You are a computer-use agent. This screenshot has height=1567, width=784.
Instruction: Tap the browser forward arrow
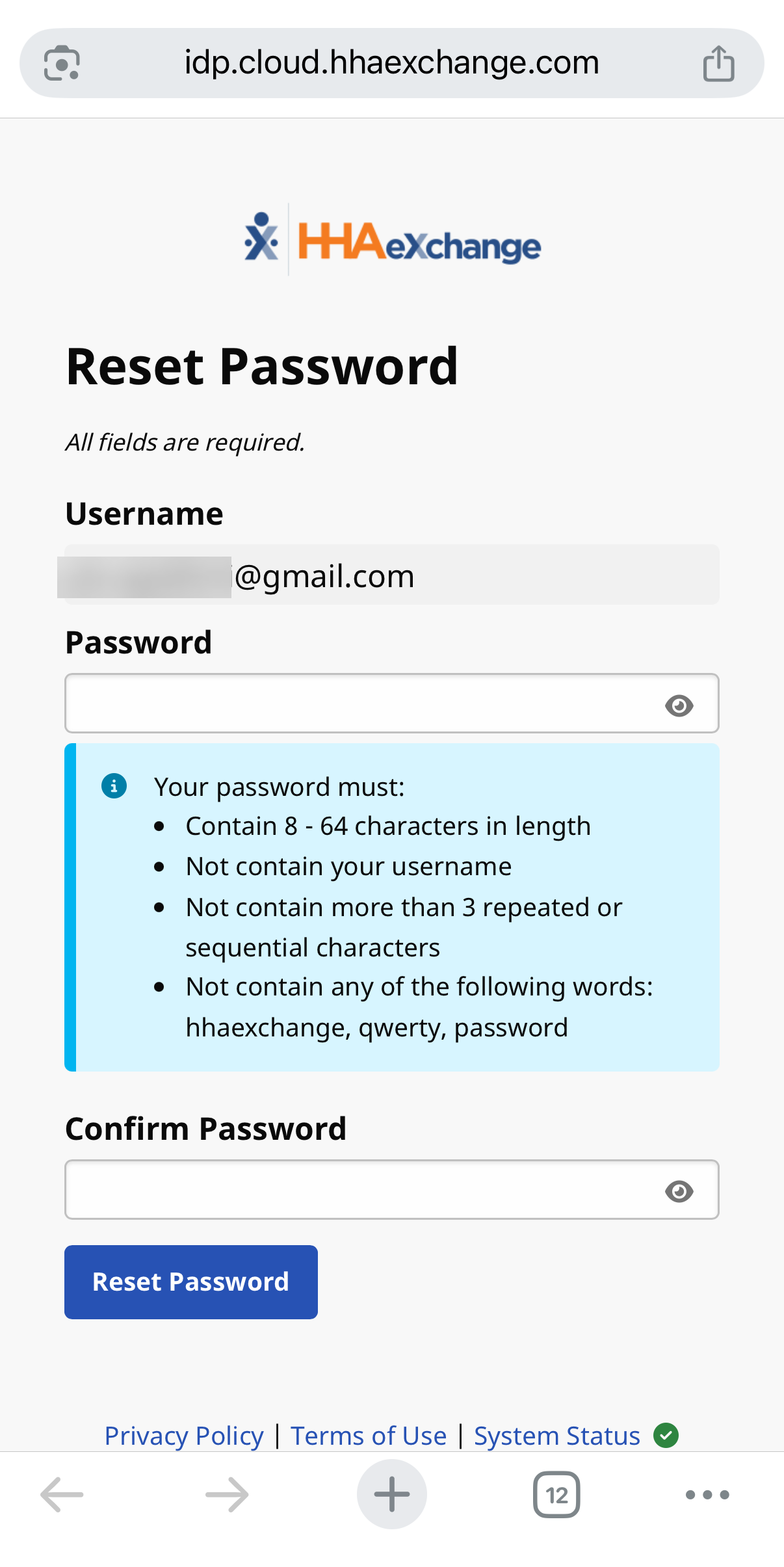pyautogui.click(x=227, y=1494)
